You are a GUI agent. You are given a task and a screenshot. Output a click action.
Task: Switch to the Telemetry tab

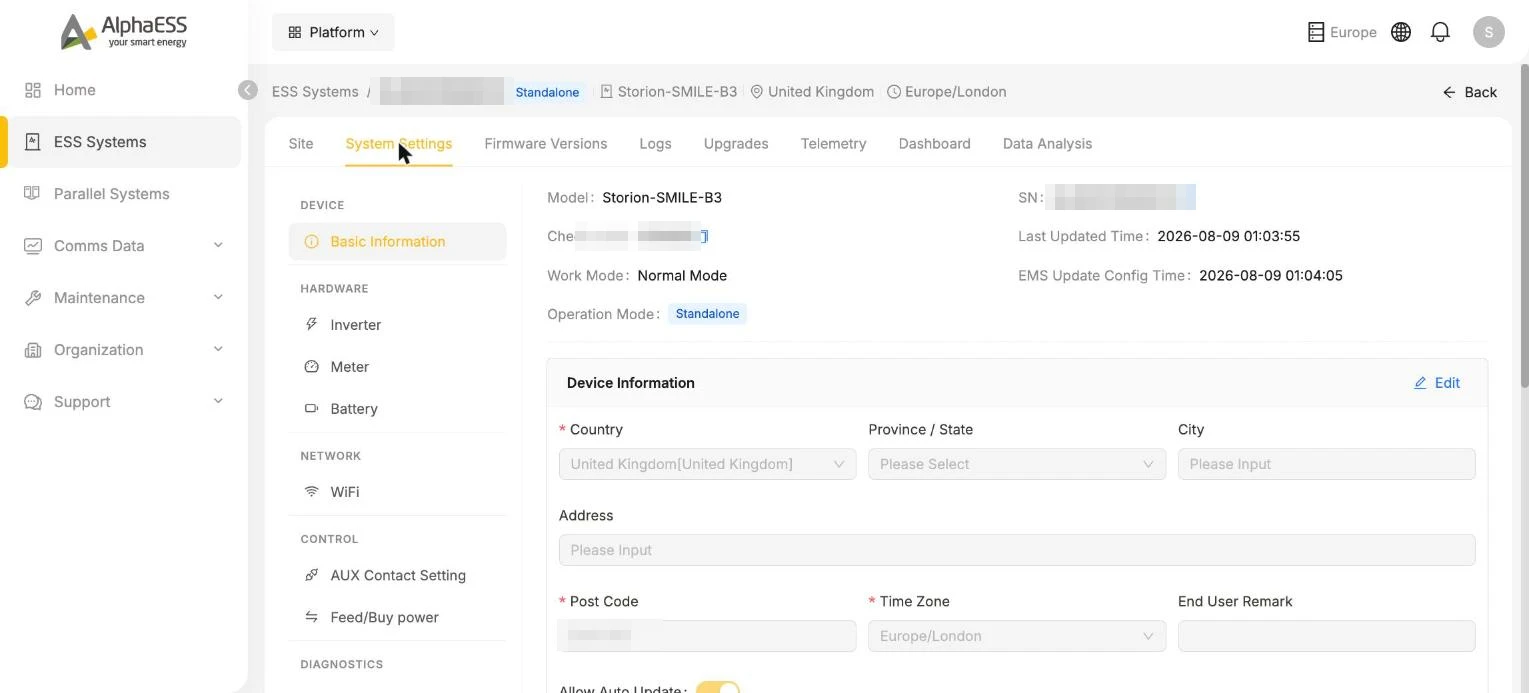833,144
